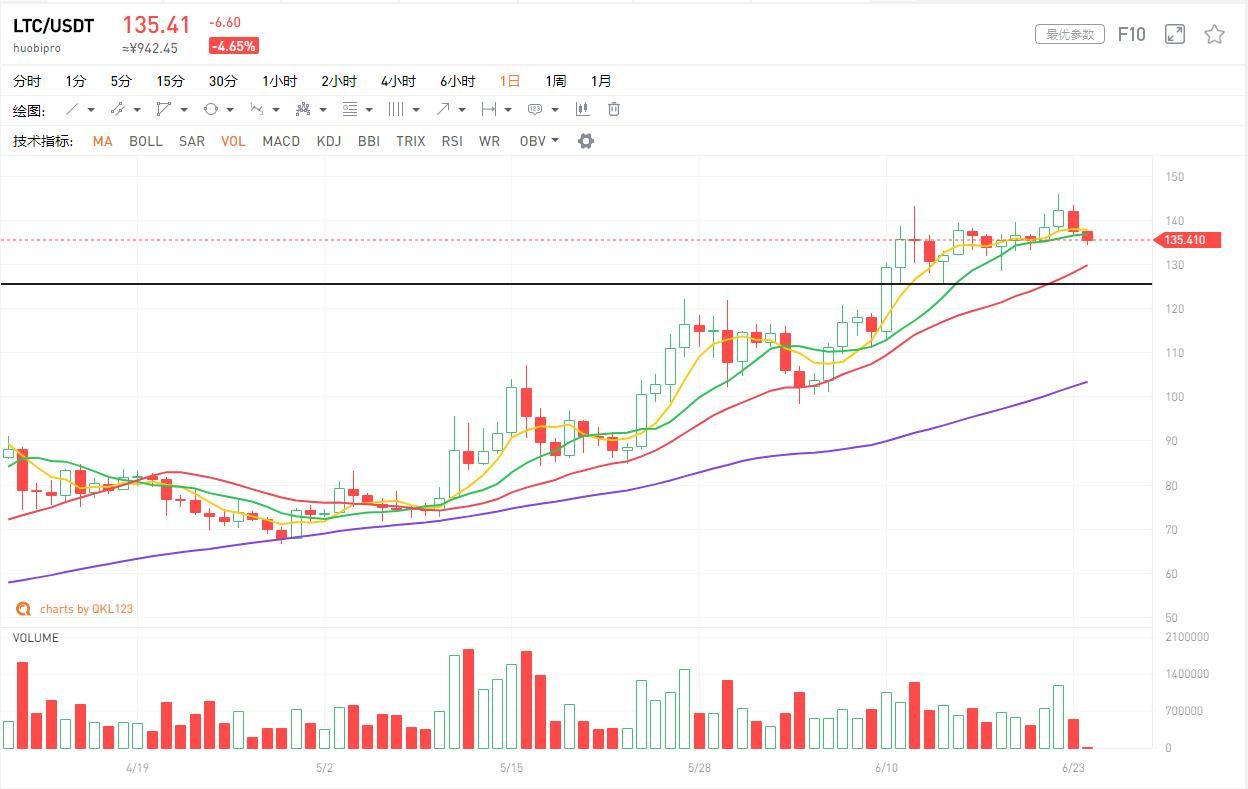Open the circle tool dropdown arrow
The width and height of the screenshot is (1248, 789).
point(230,110)
